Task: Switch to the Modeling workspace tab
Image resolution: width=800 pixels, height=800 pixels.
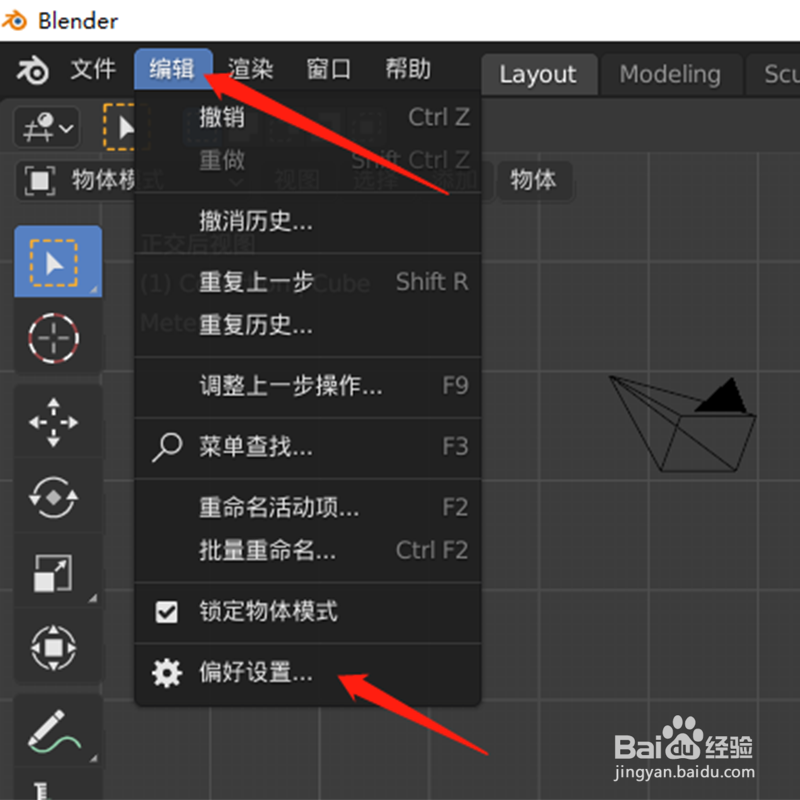Action: point(670,74)
